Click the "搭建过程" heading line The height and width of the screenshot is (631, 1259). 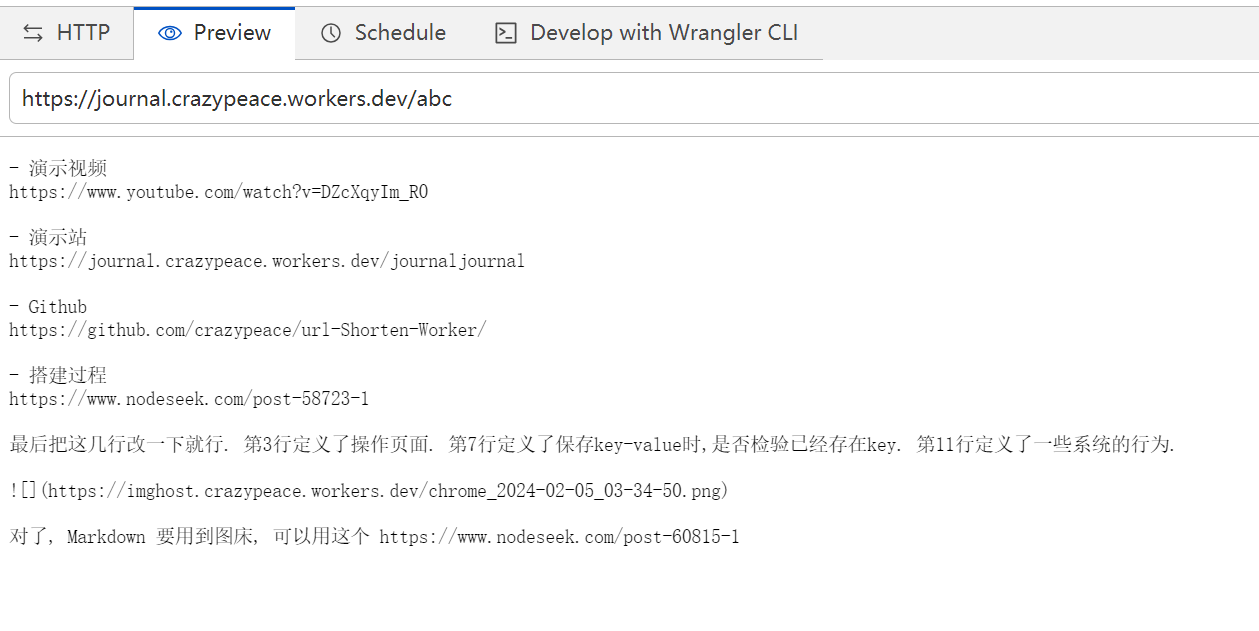tap(67, 375)
